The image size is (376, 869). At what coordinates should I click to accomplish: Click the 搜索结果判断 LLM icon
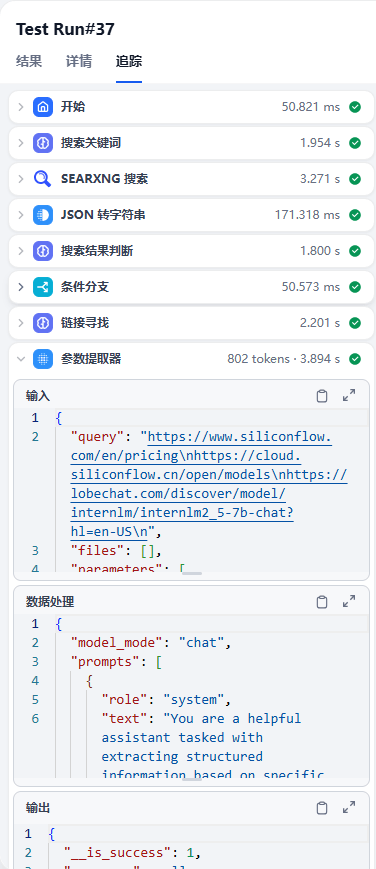tap(43, 251)
